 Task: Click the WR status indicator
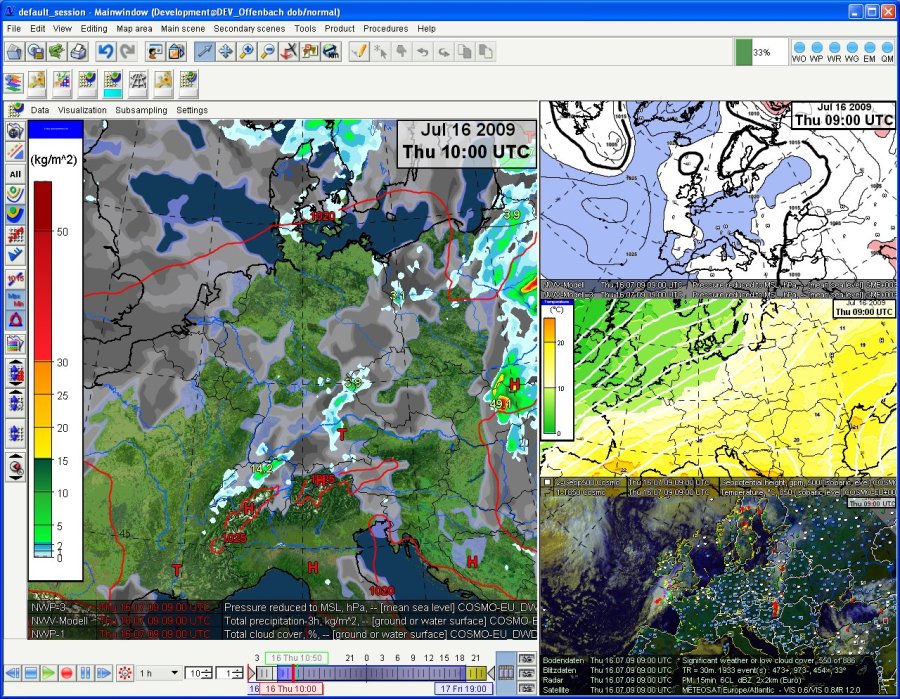point(835,52)
